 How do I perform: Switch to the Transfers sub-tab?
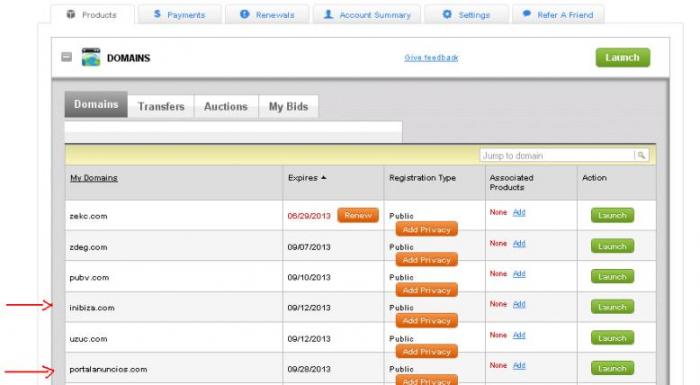161,106
